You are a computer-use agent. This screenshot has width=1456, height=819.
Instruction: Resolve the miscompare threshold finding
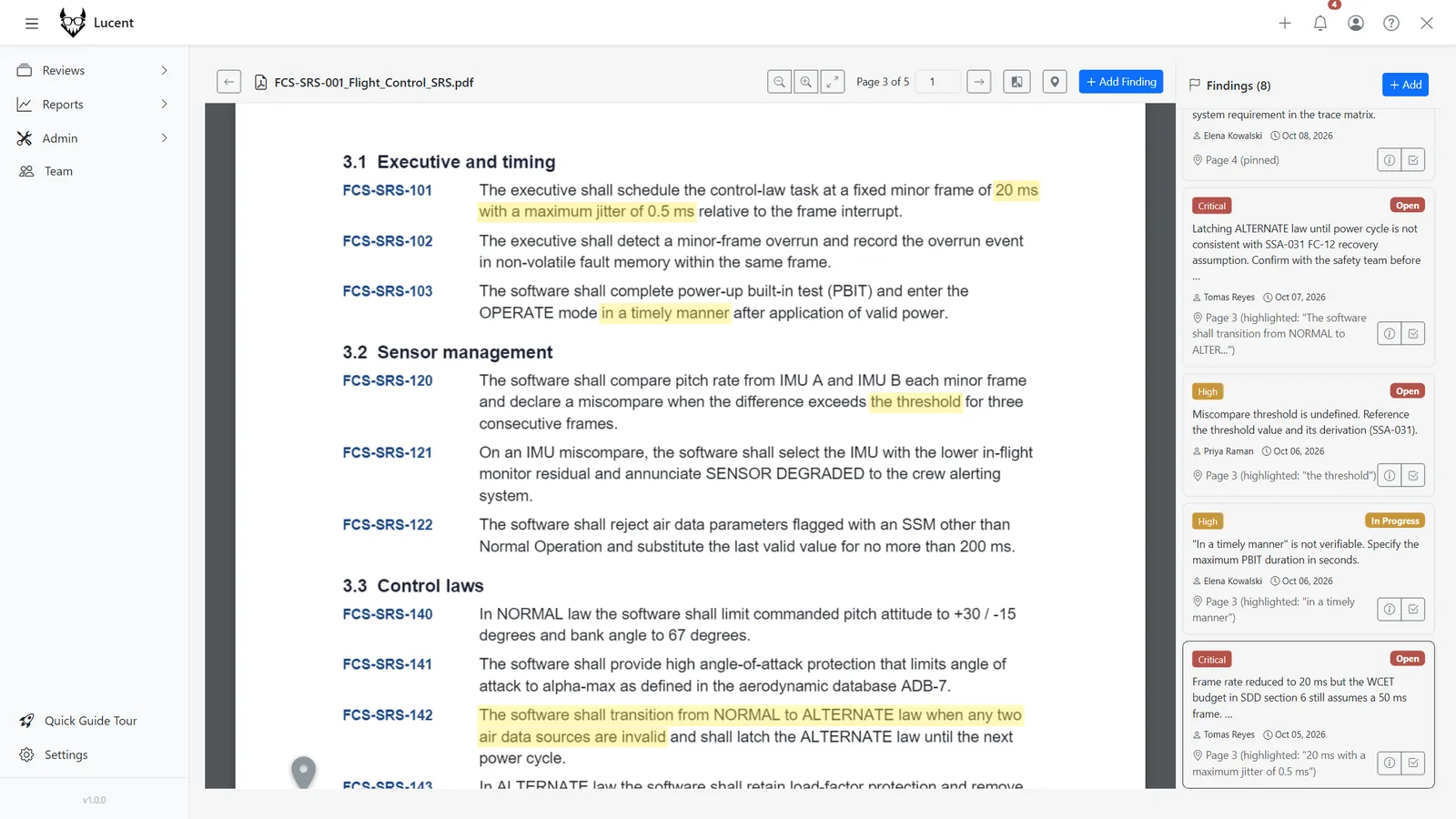pyautogui.click(x=1413, y=475)
